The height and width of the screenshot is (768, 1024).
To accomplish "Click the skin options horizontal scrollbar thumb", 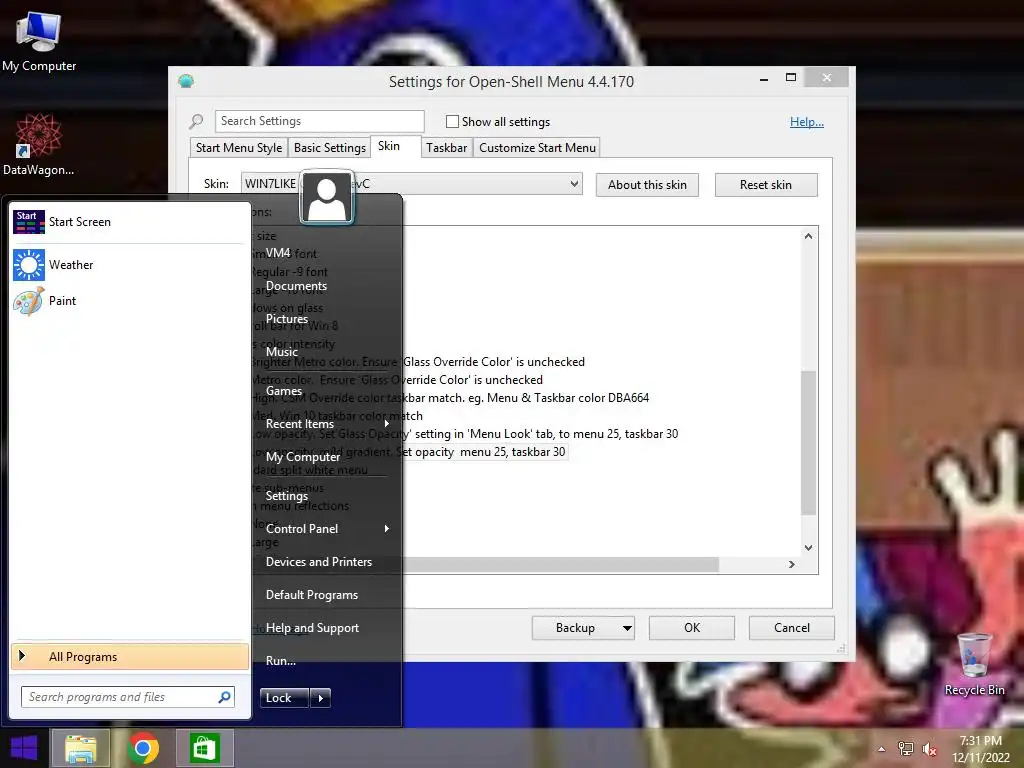I will point(560,564).
